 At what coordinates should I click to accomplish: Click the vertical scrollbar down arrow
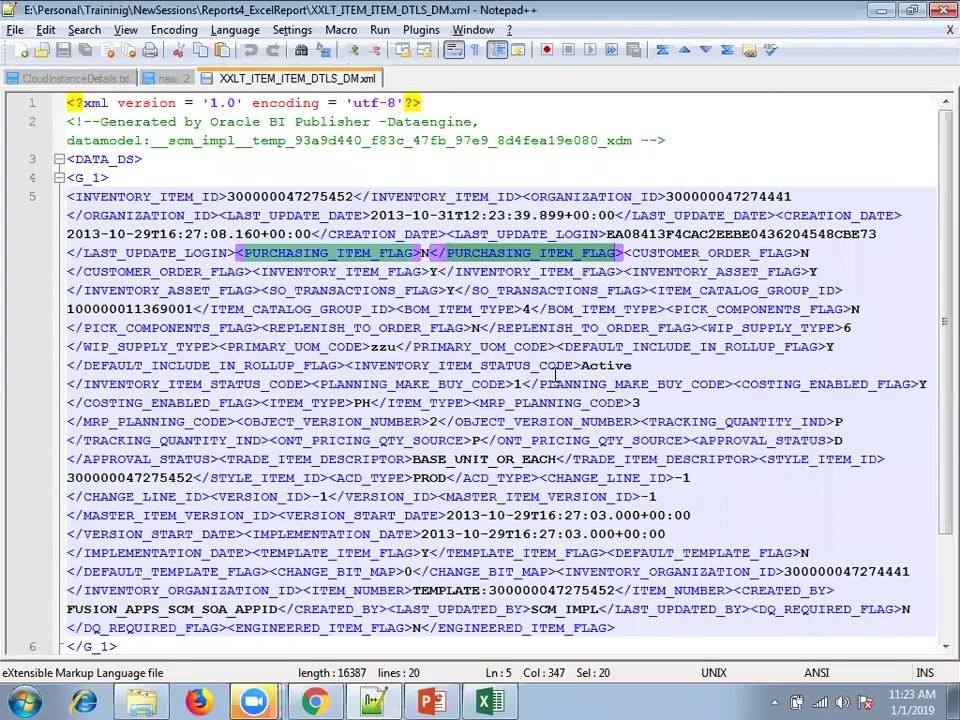point(947,647)
